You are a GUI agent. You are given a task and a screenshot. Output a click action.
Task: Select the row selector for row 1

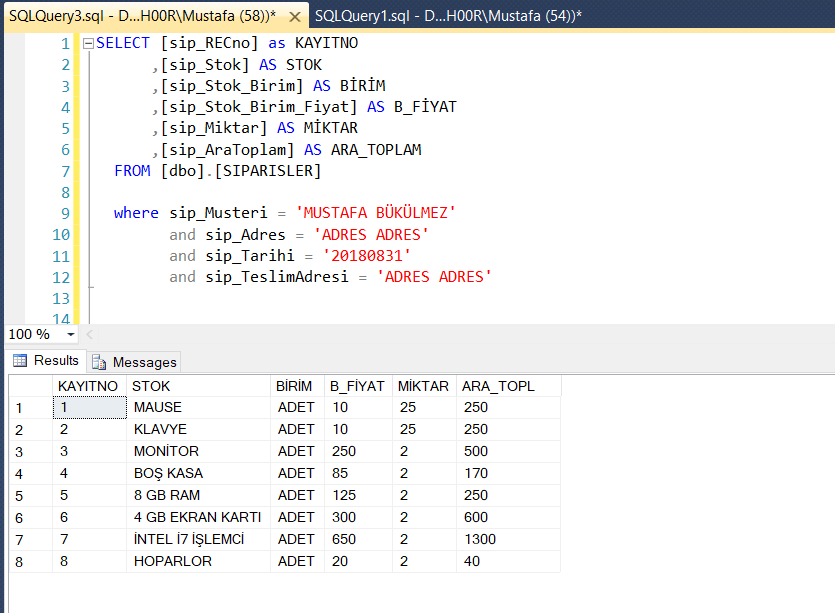(20, 407)
